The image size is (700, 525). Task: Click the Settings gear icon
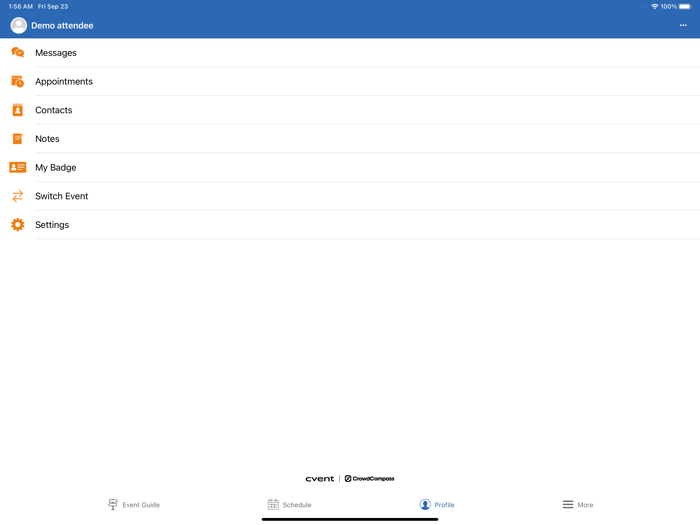point(18,225)
